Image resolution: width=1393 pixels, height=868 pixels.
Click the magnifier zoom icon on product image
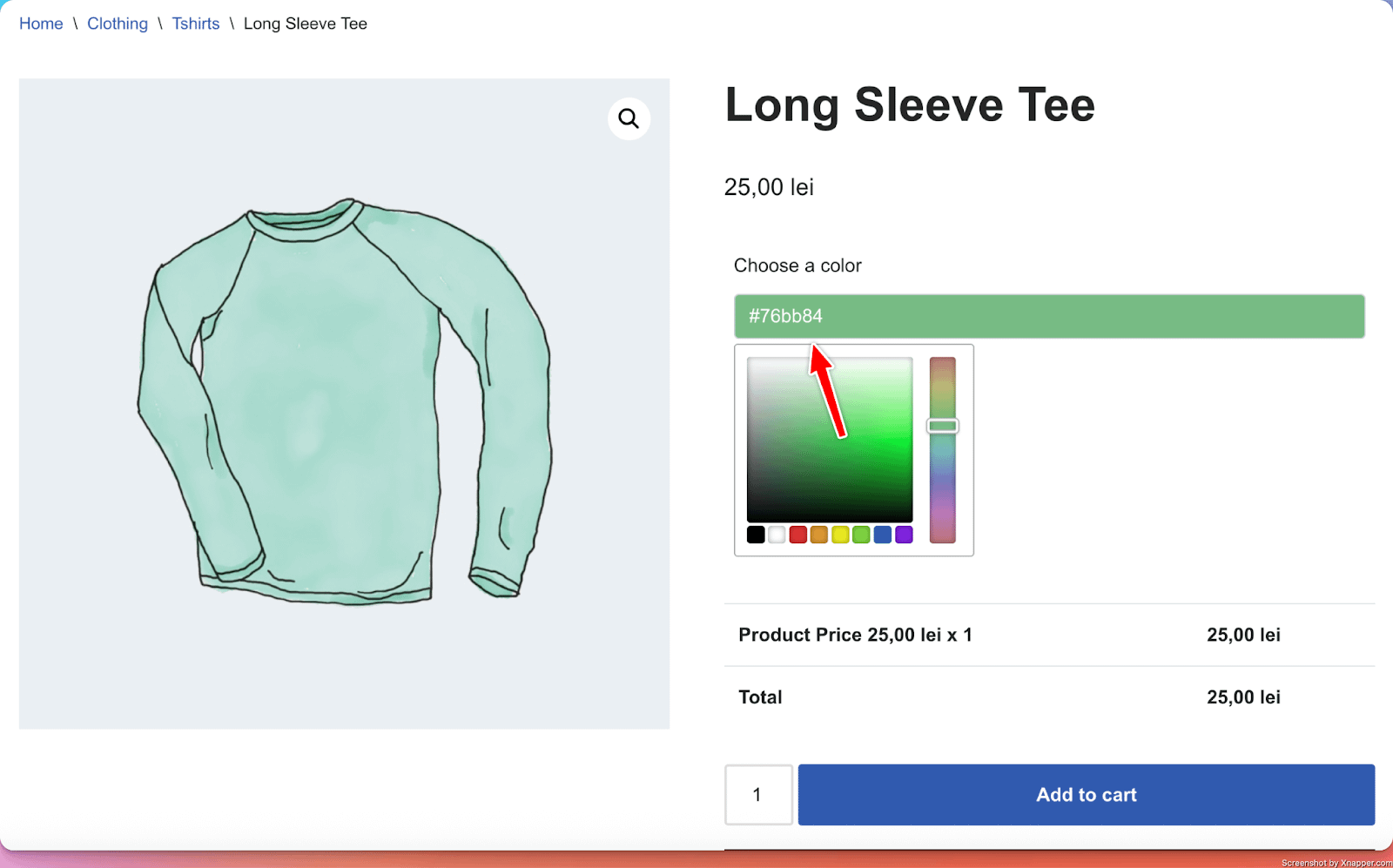[x=629, y=118]
